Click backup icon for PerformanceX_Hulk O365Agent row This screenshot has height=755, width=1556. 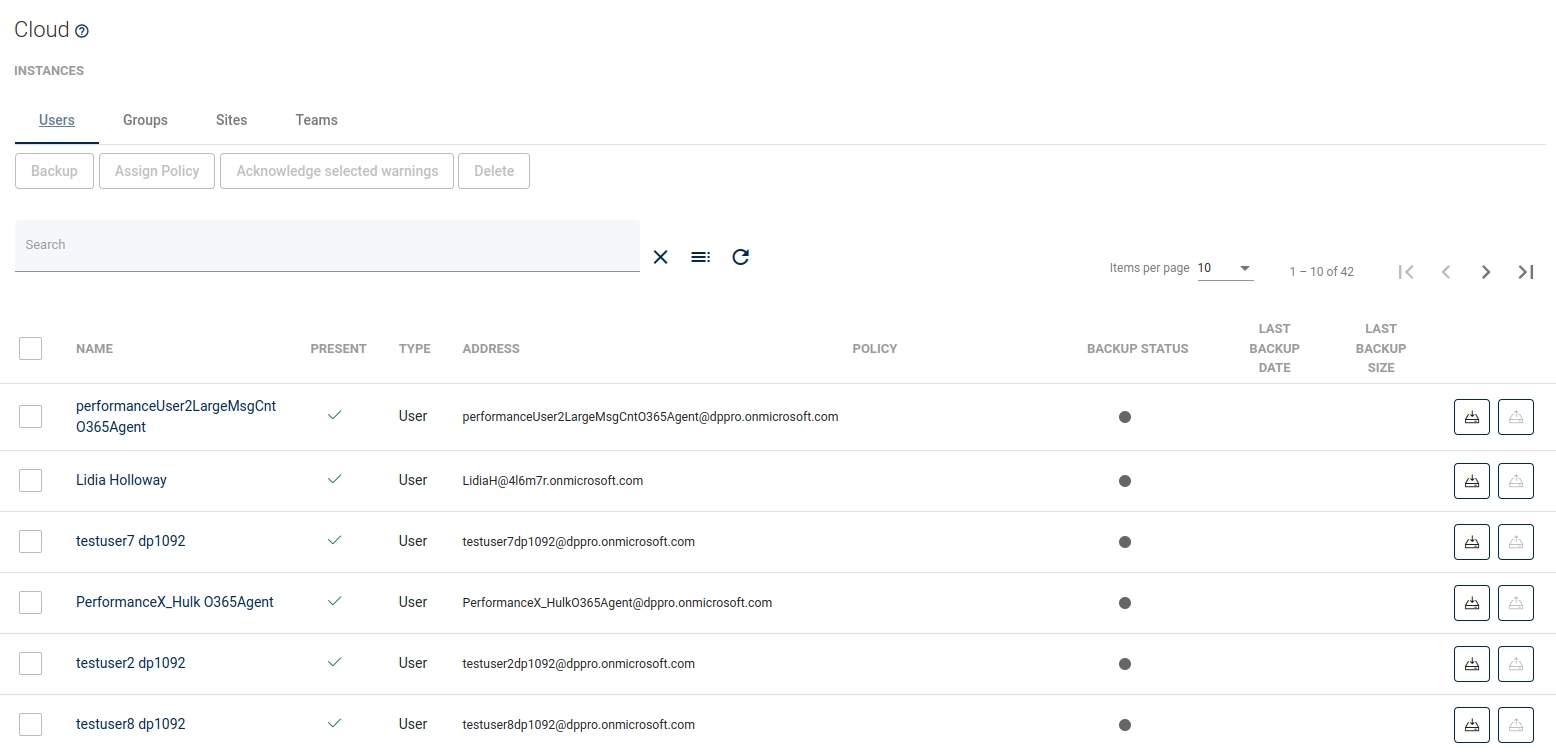click(1471, 604)
